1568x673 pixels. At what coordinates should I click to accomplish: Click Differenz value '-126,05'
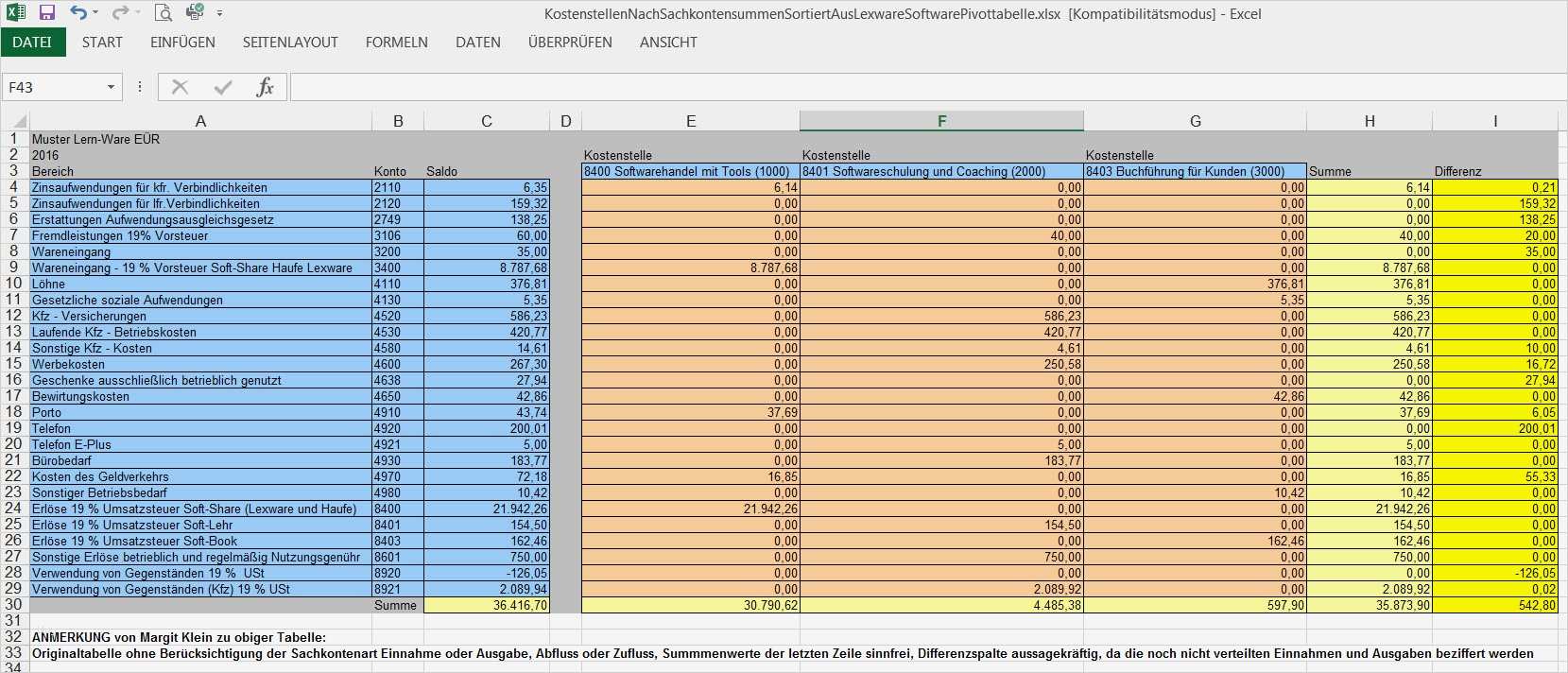click(1495, 573)
